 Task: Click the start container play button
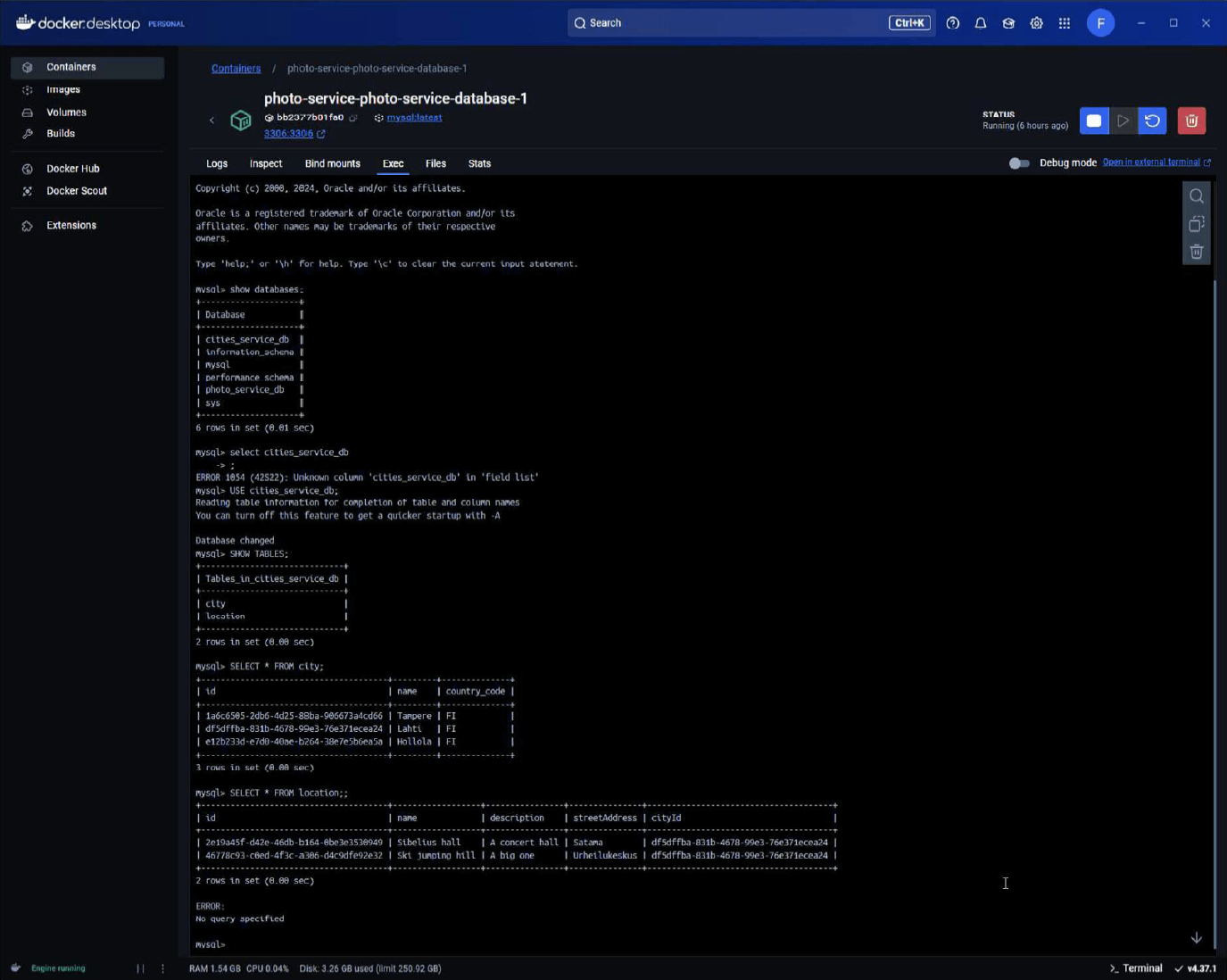[1123, 120]
